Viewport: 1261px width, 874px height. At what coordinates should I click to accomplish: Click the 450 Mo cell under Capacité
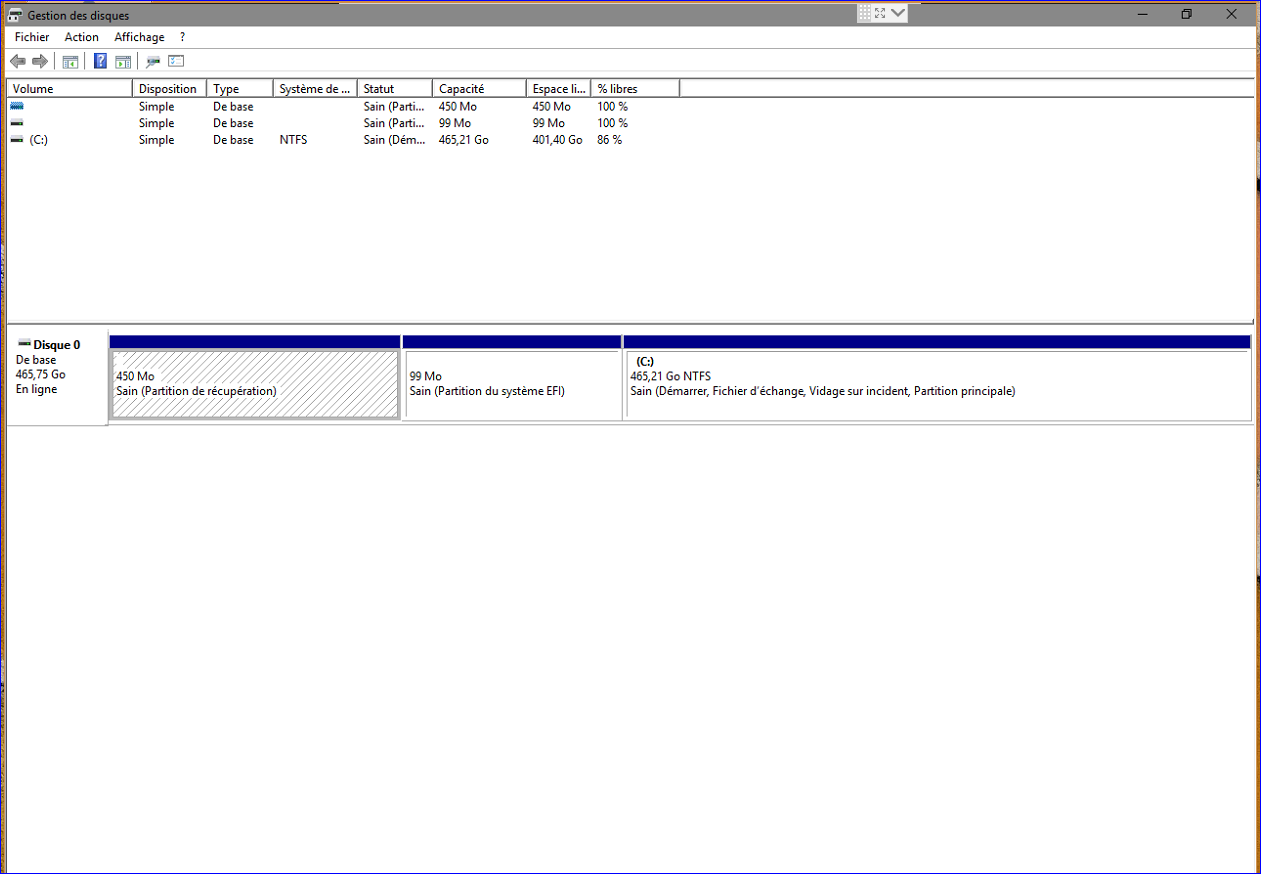click(x=458, y=106)
